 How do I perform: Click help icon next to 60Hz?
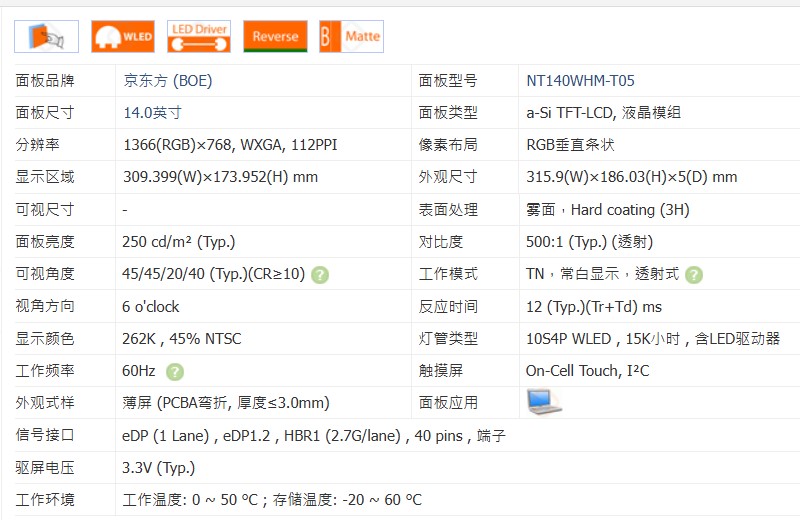point(175,371)
